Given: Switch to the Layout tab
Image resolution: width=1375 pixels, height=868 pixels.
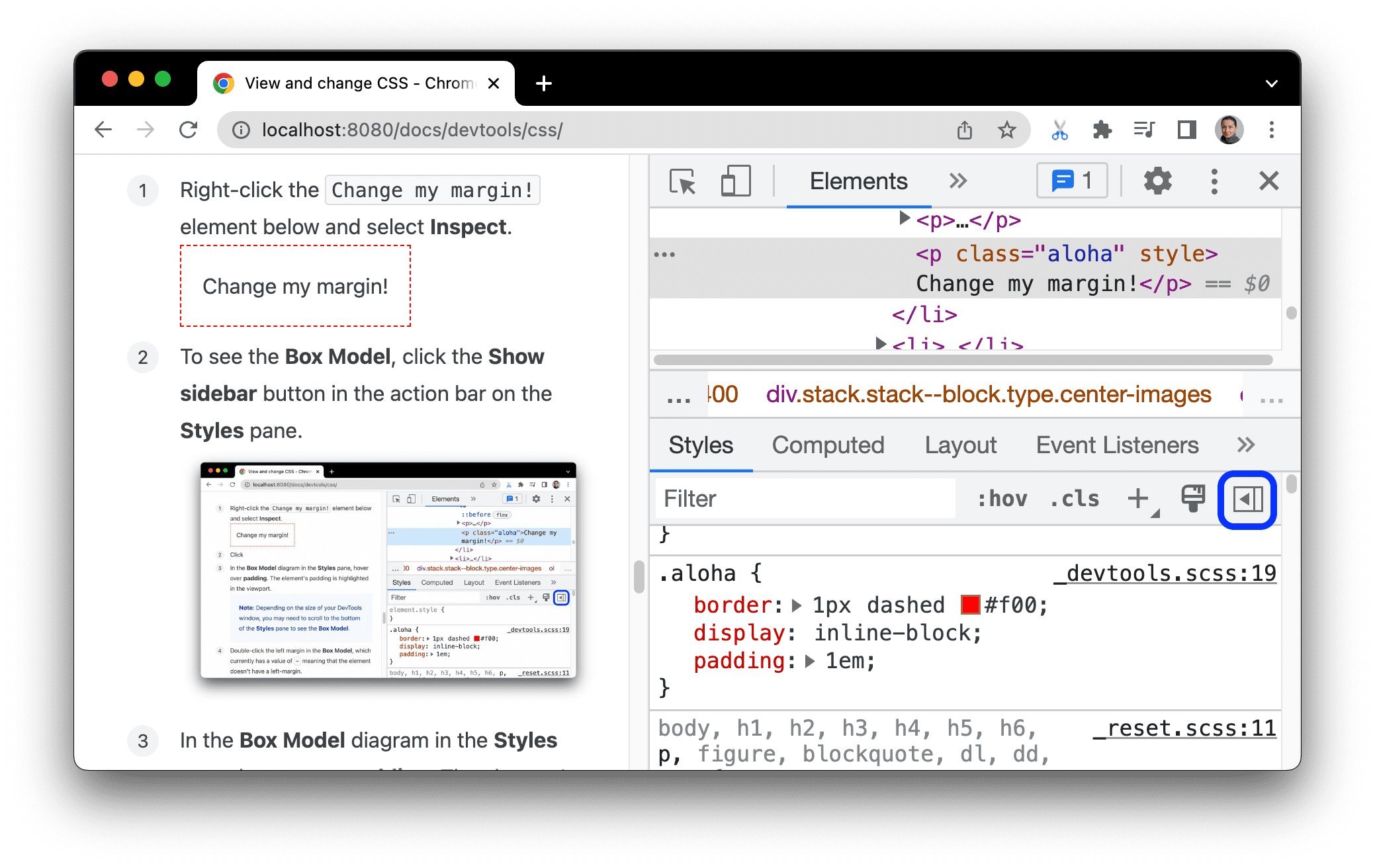Looking at the screenshot, I should coord(959,446).
